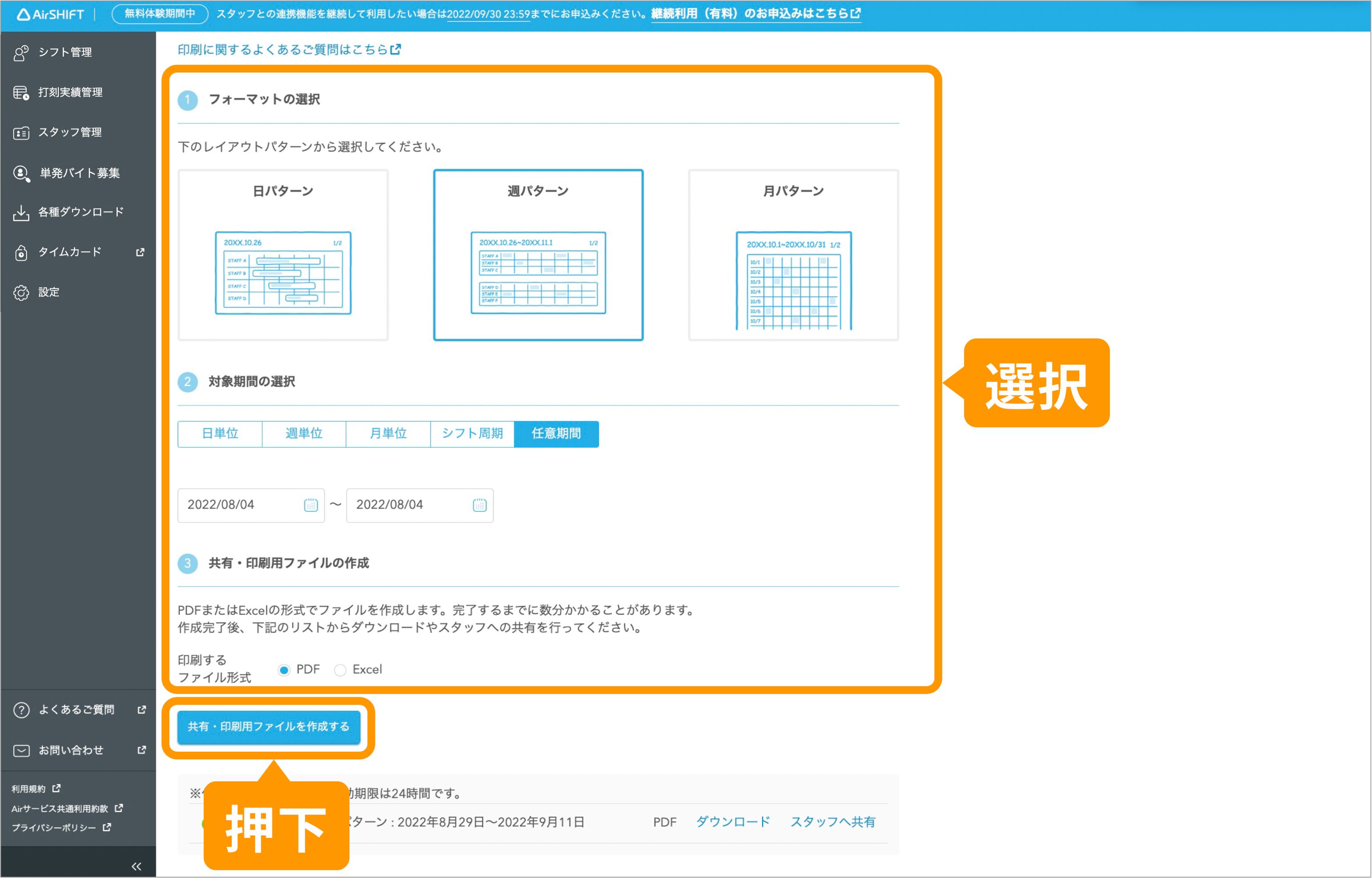Click external link icon beside 利用規約
The image size is (1372, 878).
56,789
